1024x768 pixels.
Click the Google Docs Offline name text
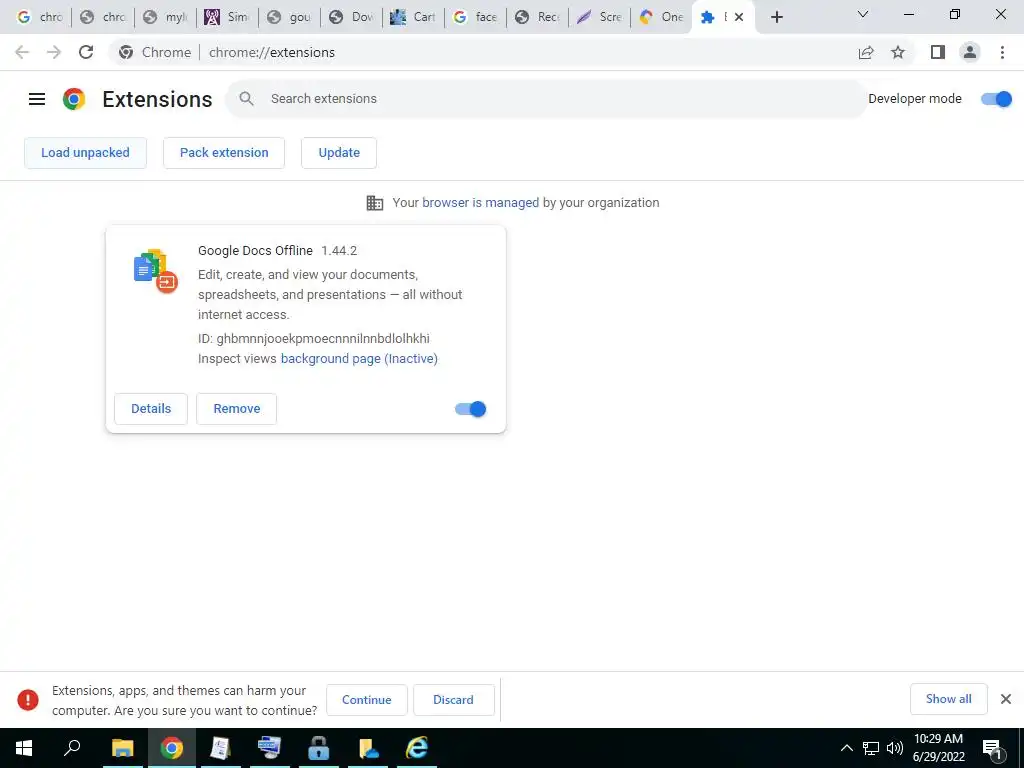(x=255, y=251)
